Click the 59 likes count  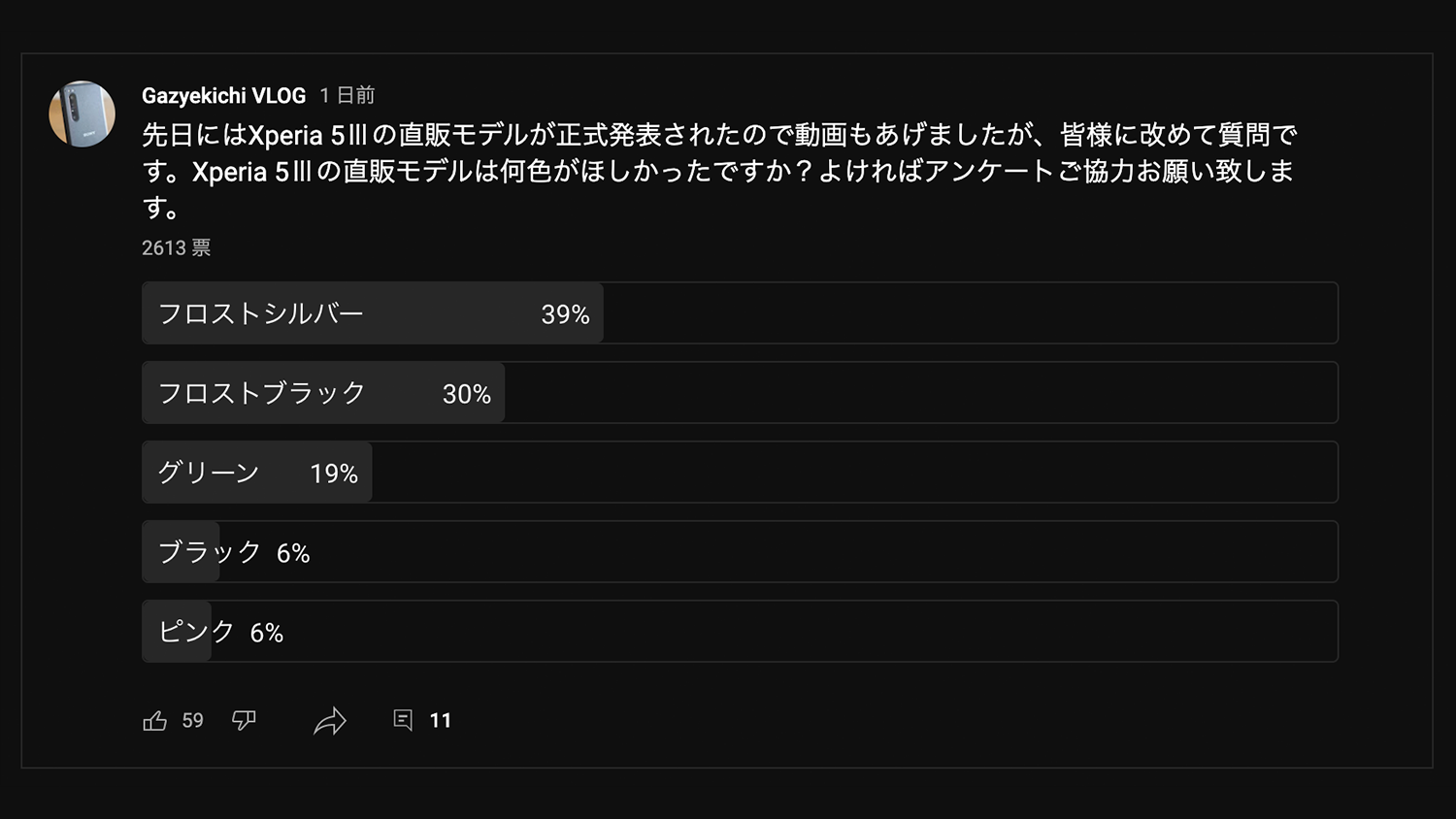(193, 721)
